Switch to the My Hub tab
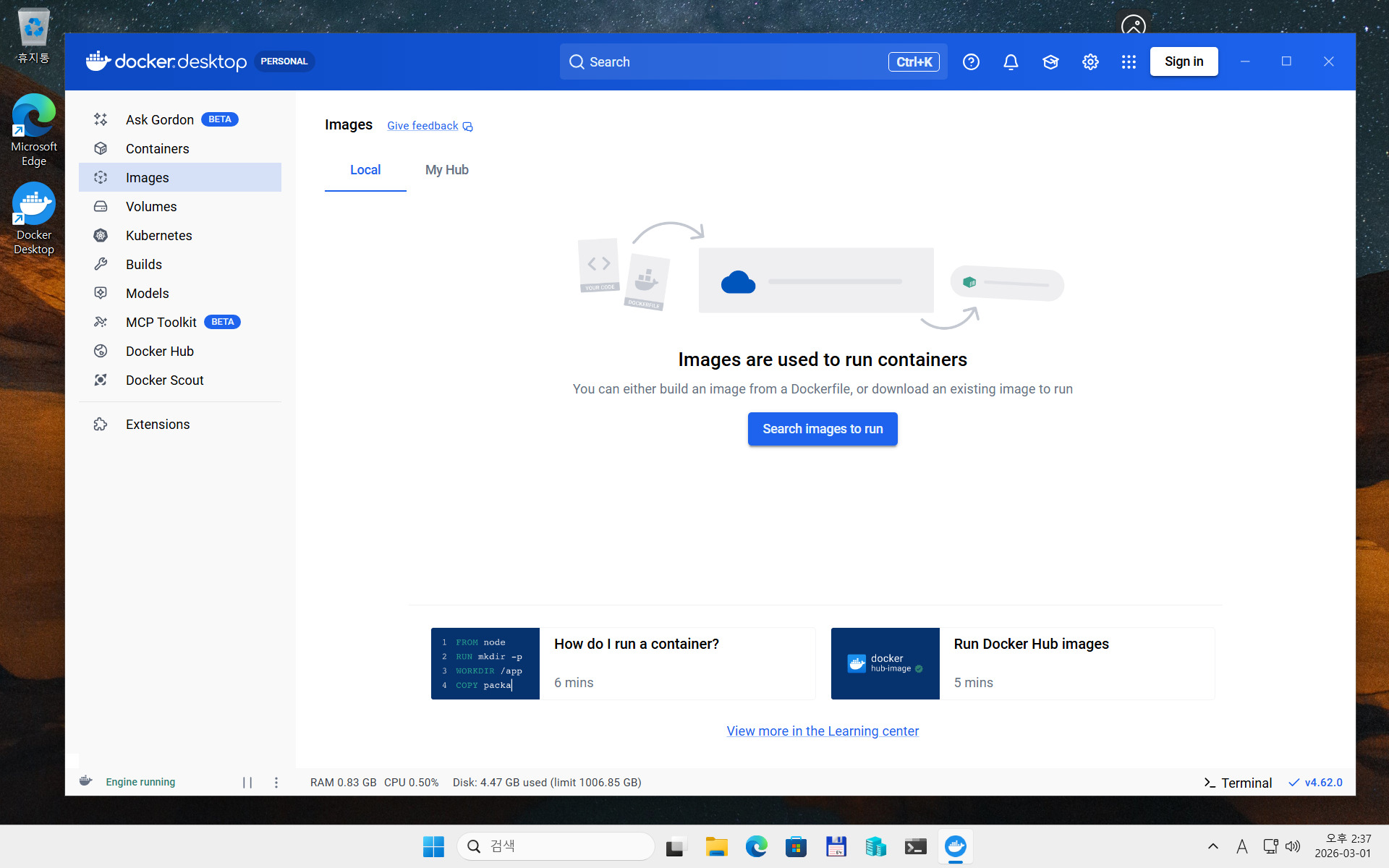Screen dimensions: 1389x868 point(446,170)
